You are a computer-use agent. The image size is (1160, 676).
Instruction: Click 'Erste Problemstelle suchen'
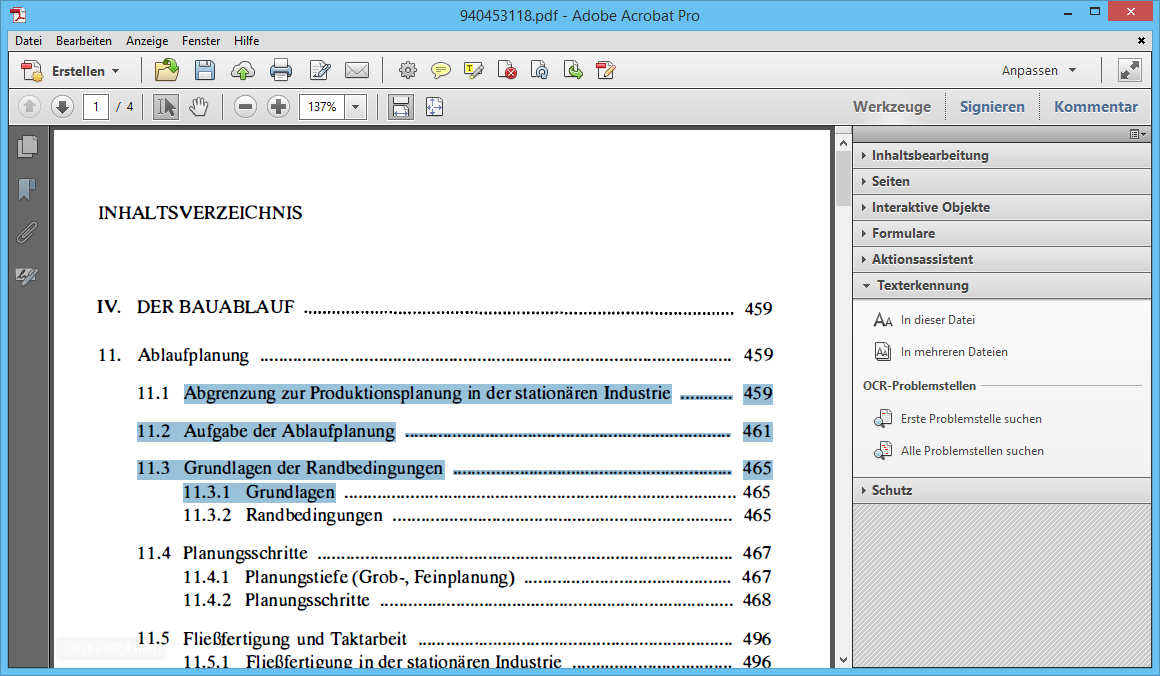(970, 419)
